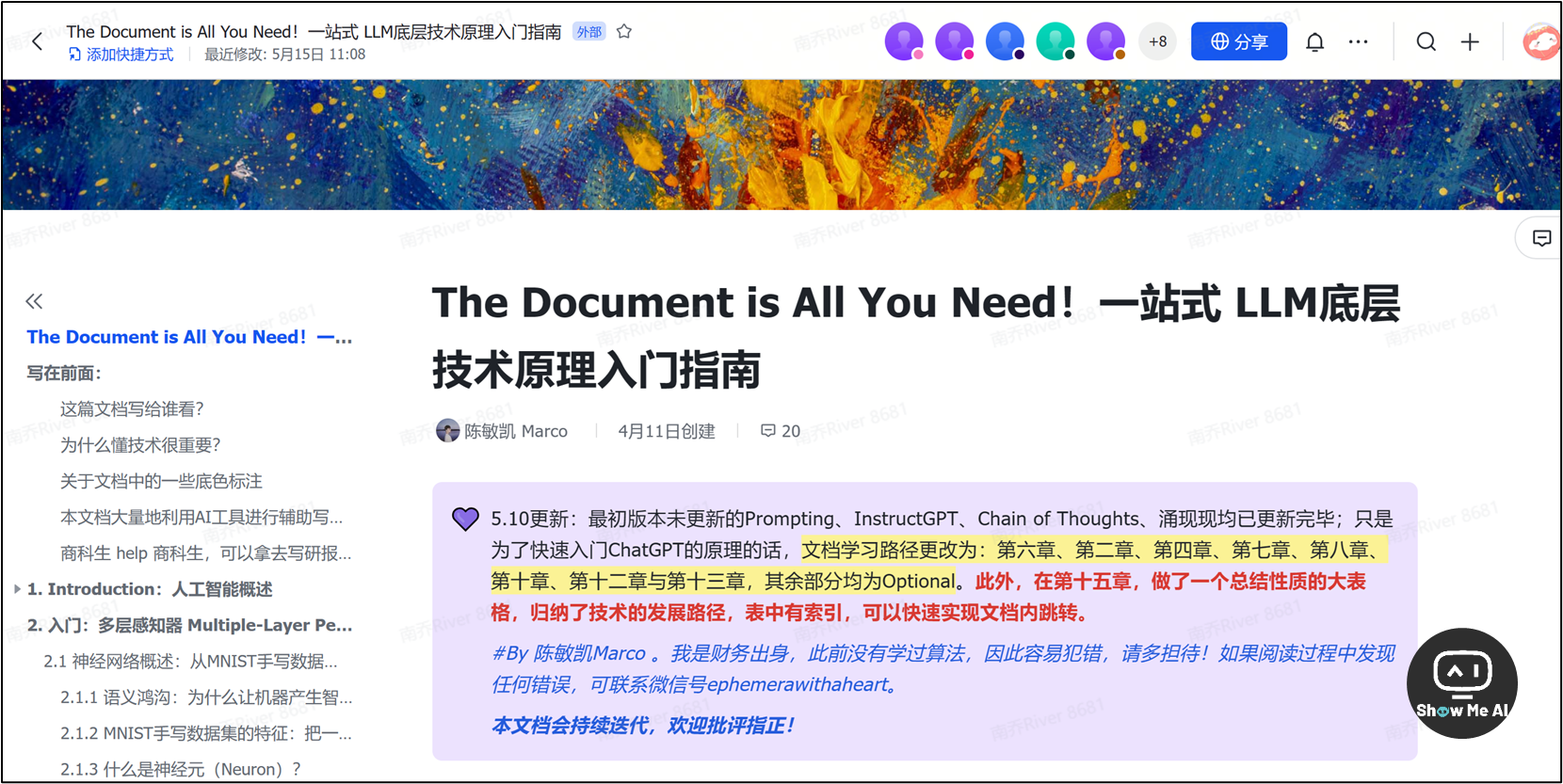Screen dimensions: 1563x784
Task: Go to 商科生 help 商科生 outline entry
Action: (x=205, y=552)
